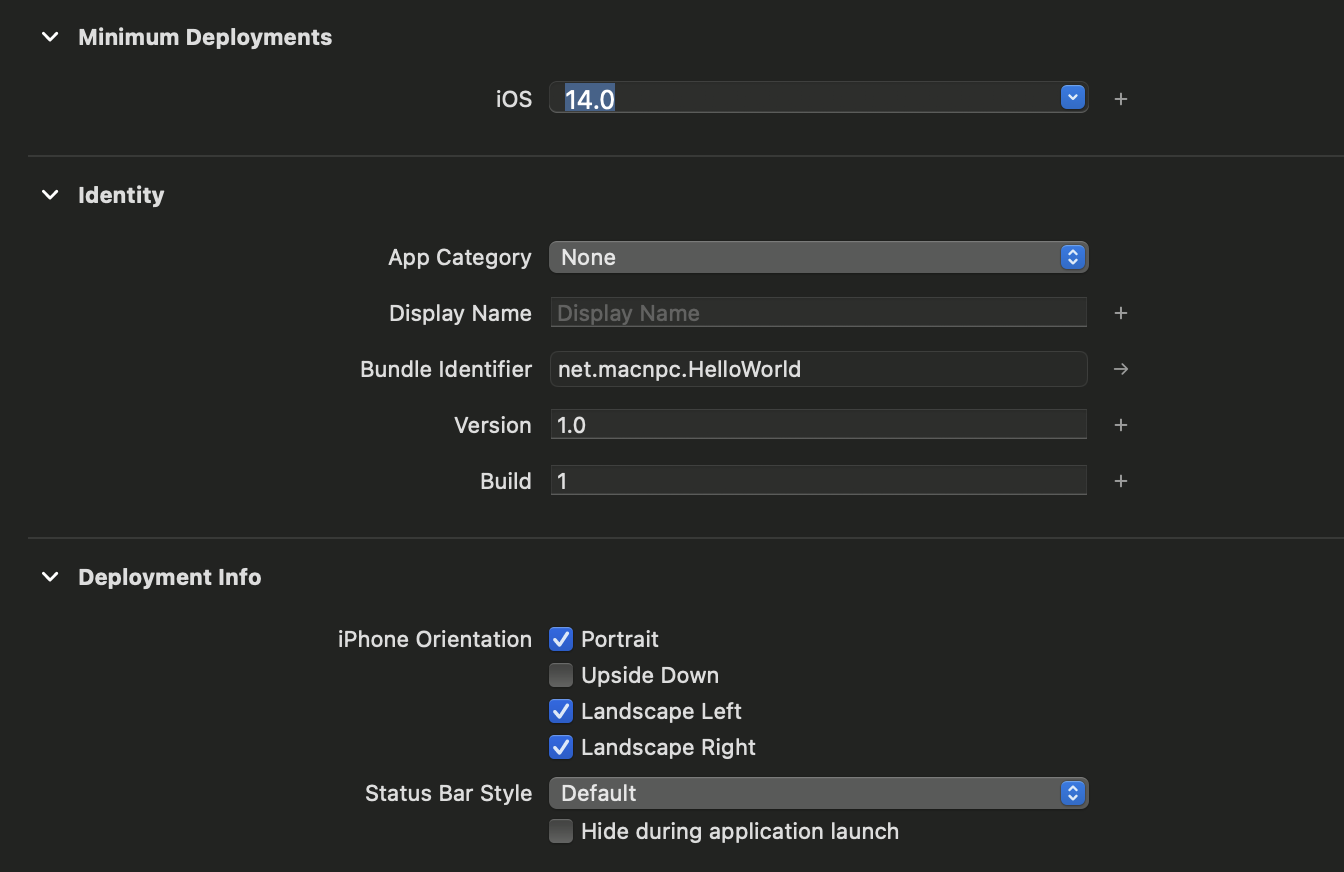Click the plus icon next to Version
Viewport: 1344px width, 872px height.
[x=1121, y=425]
